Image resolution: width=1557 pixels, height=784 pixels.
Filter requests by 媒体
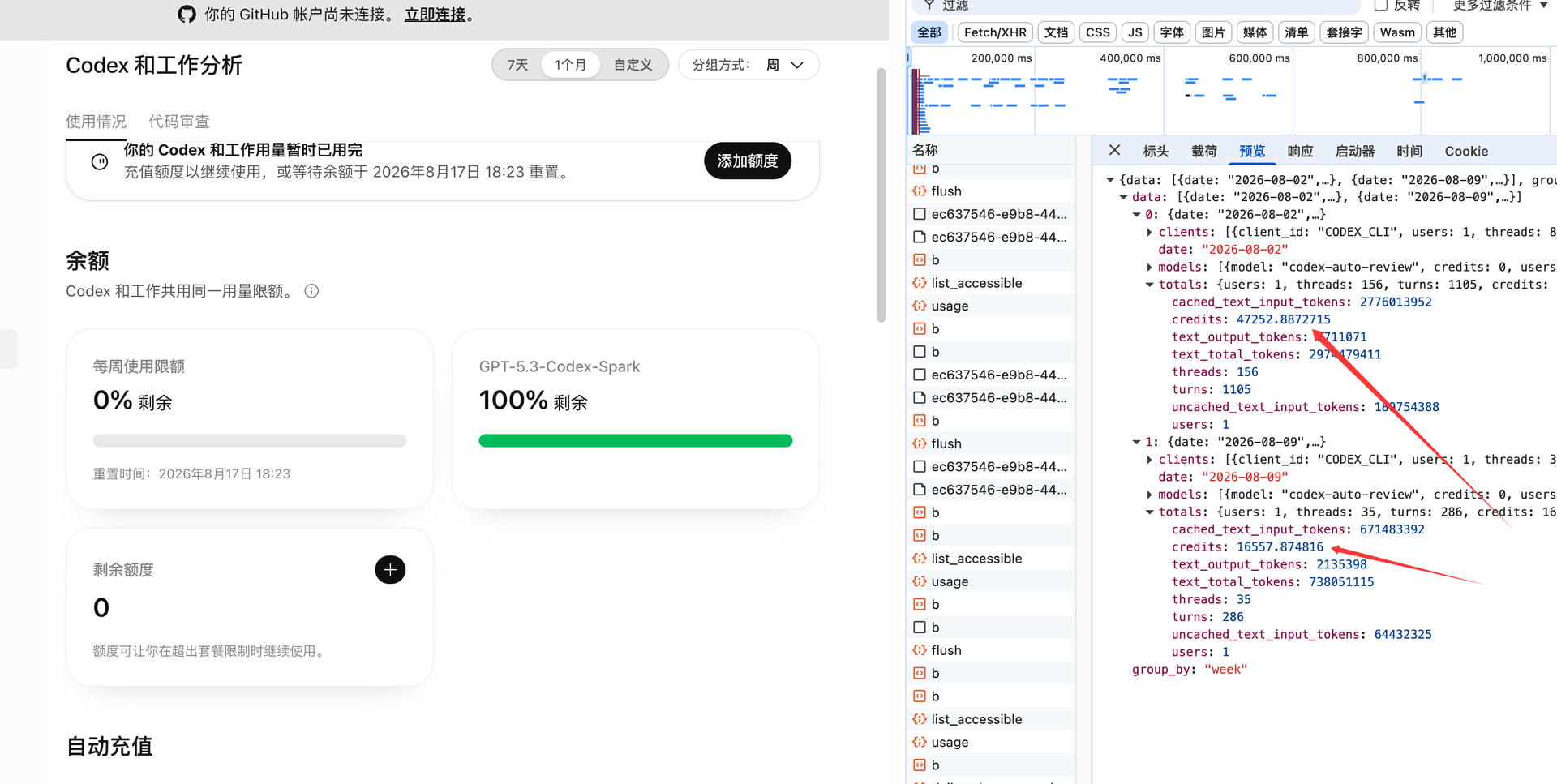(1255, 32)
